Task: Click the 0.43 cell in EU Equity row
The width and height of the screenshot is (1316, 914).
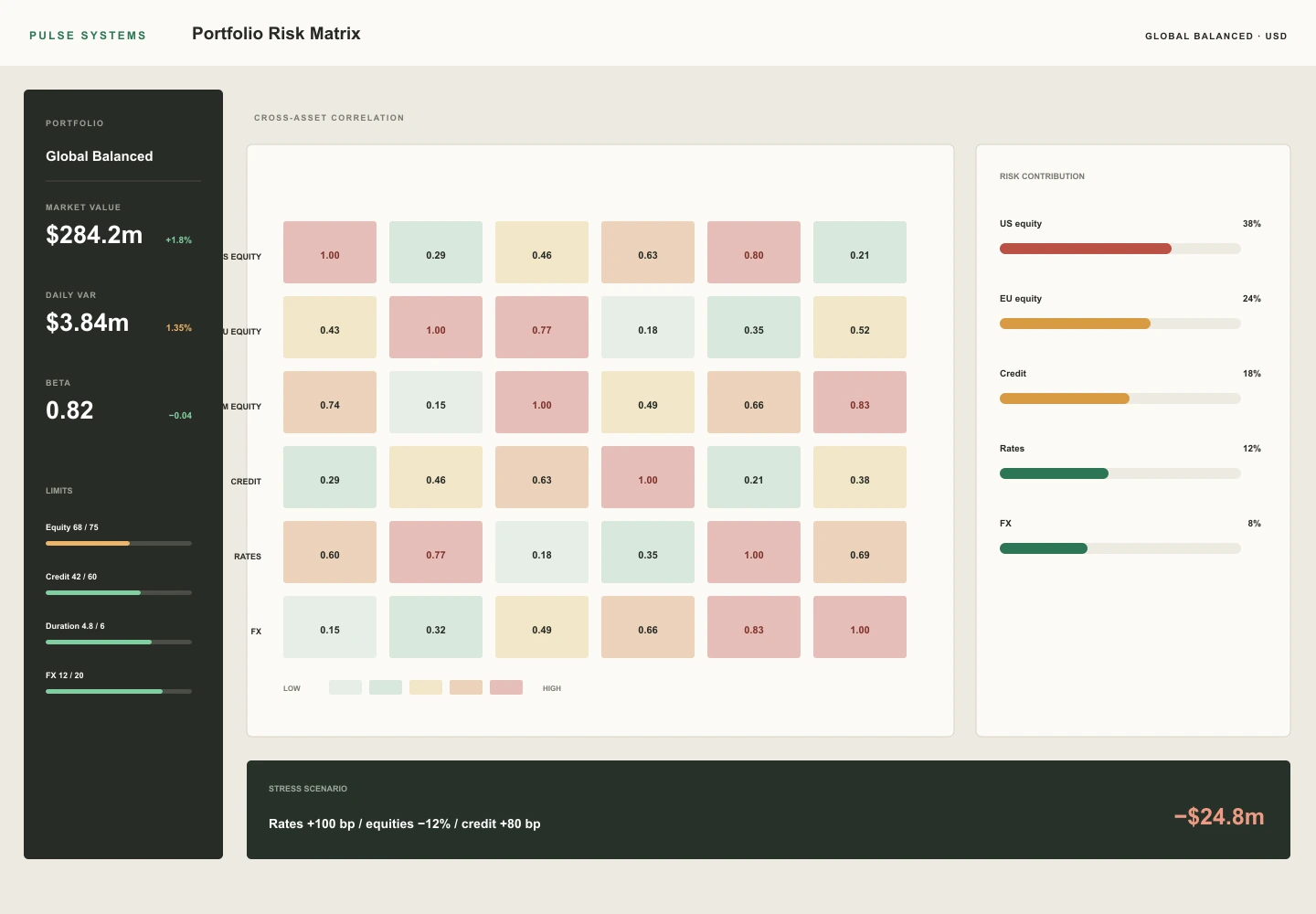Action: 330,327
